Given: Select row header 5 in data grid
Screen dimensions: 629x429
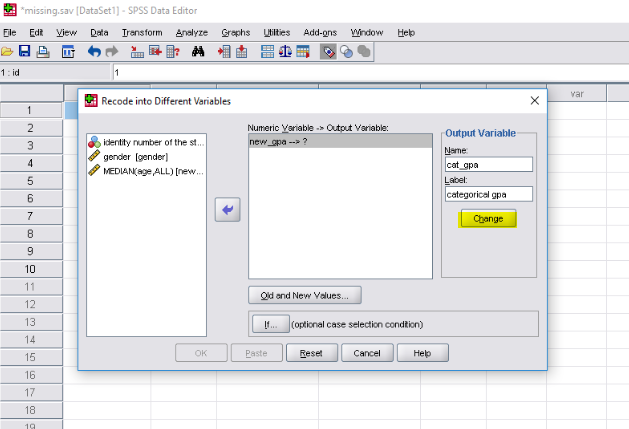Looking at the screenshot, I should click(x=31, y=181).
